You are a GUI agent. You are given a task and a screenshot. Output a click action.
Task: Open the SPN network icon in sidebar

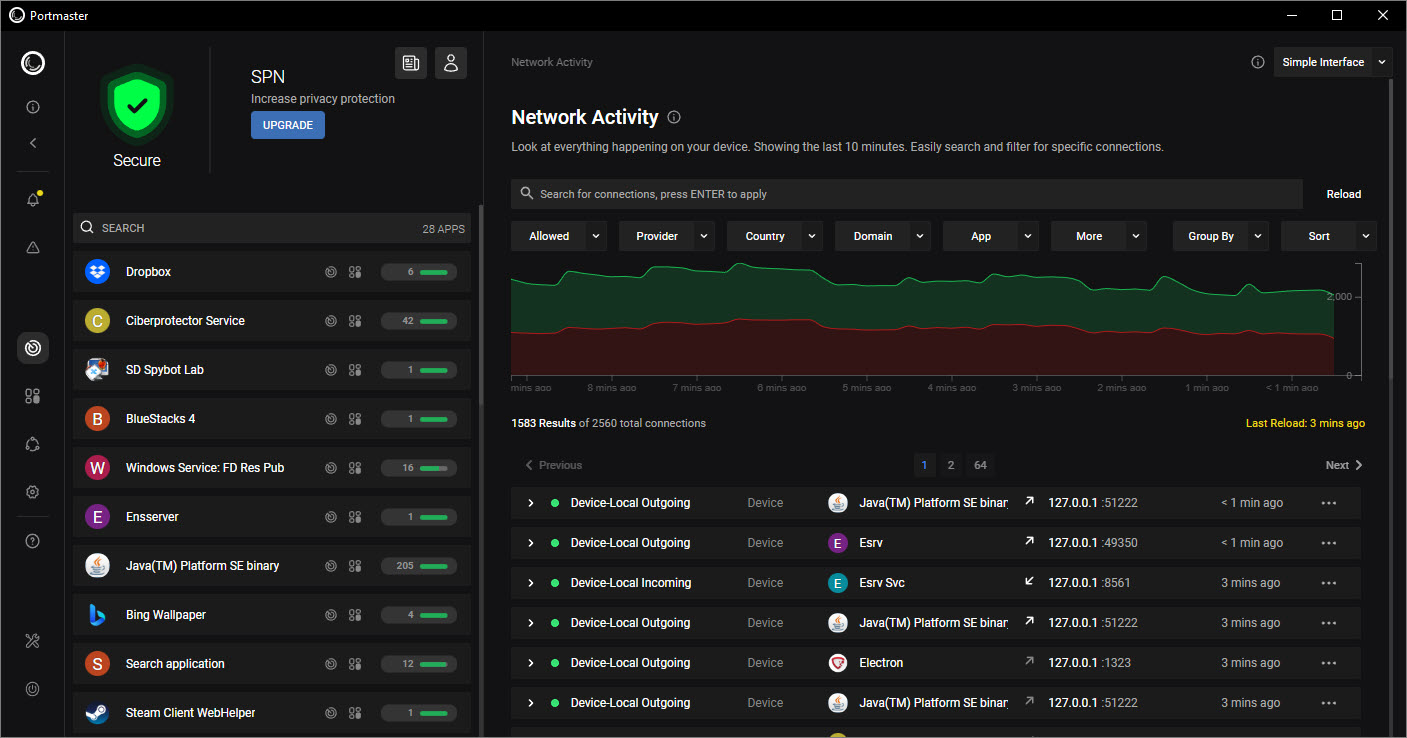[x=33, y=444]
